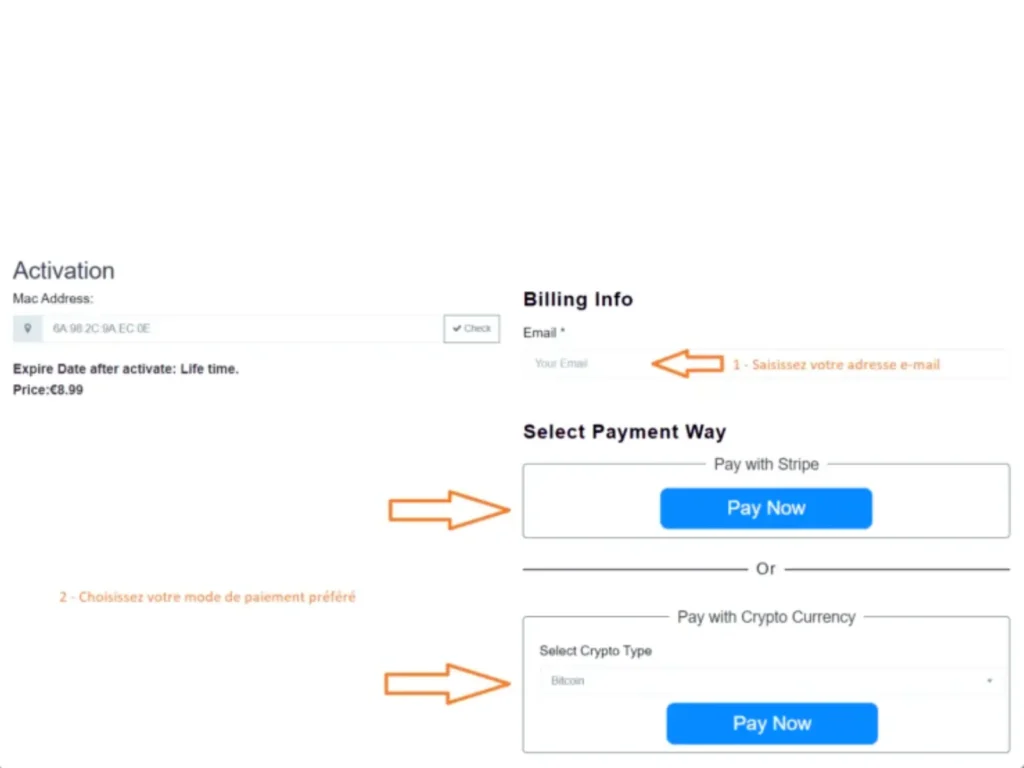1024x768 pixels.
Task: Focus the Mac Address input field
Action: tap(243, 328)
